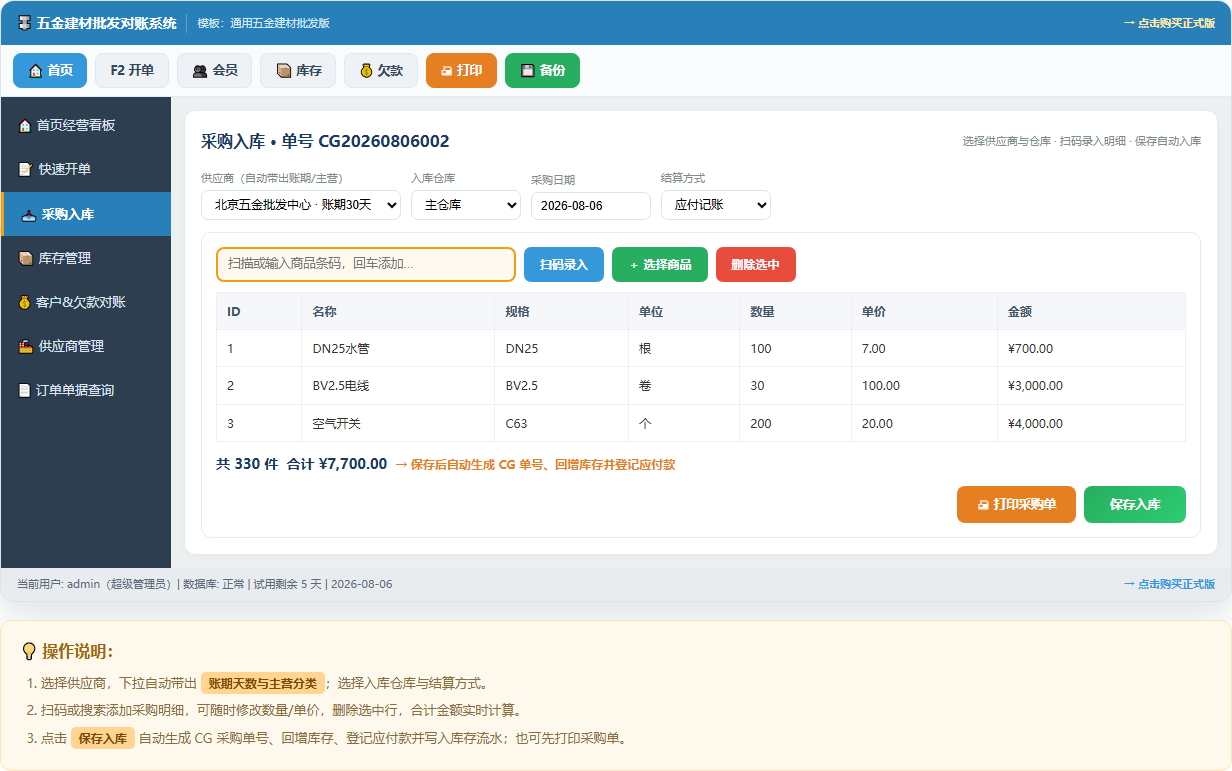
Task: Click amount ¥4,000.00 cell
Action: [1091, 423]
